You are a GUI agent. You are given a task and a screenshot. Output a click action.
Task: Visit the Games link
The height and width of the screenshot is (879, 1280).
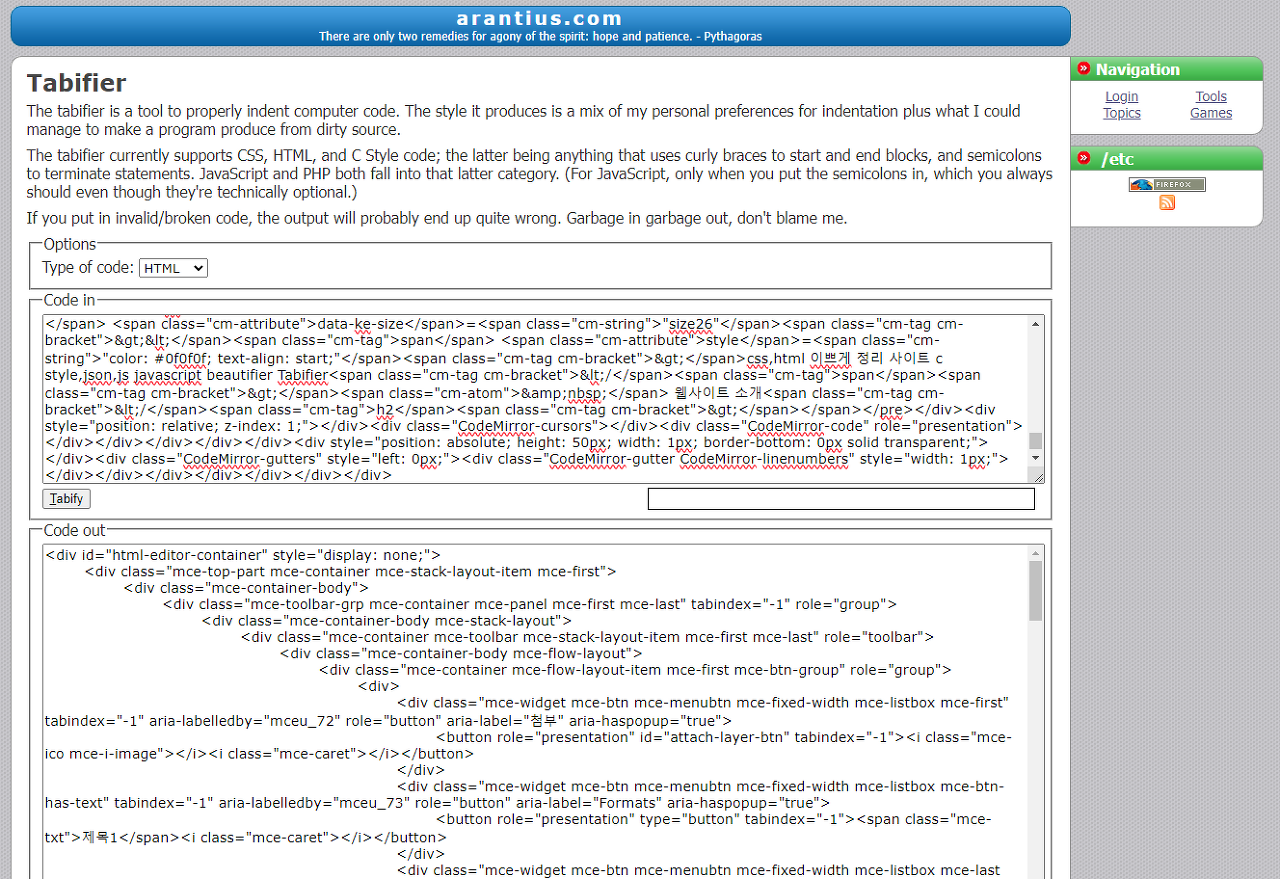click(1211, 113)
